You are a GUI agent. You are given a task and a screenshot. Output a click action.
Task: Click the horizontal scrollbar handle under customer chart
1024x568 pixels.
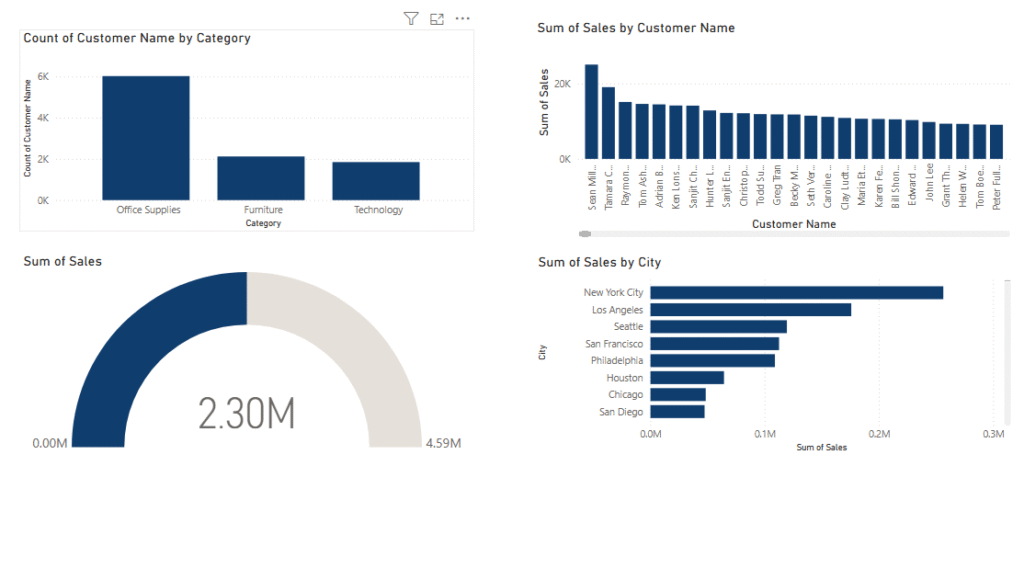[585, 234]
